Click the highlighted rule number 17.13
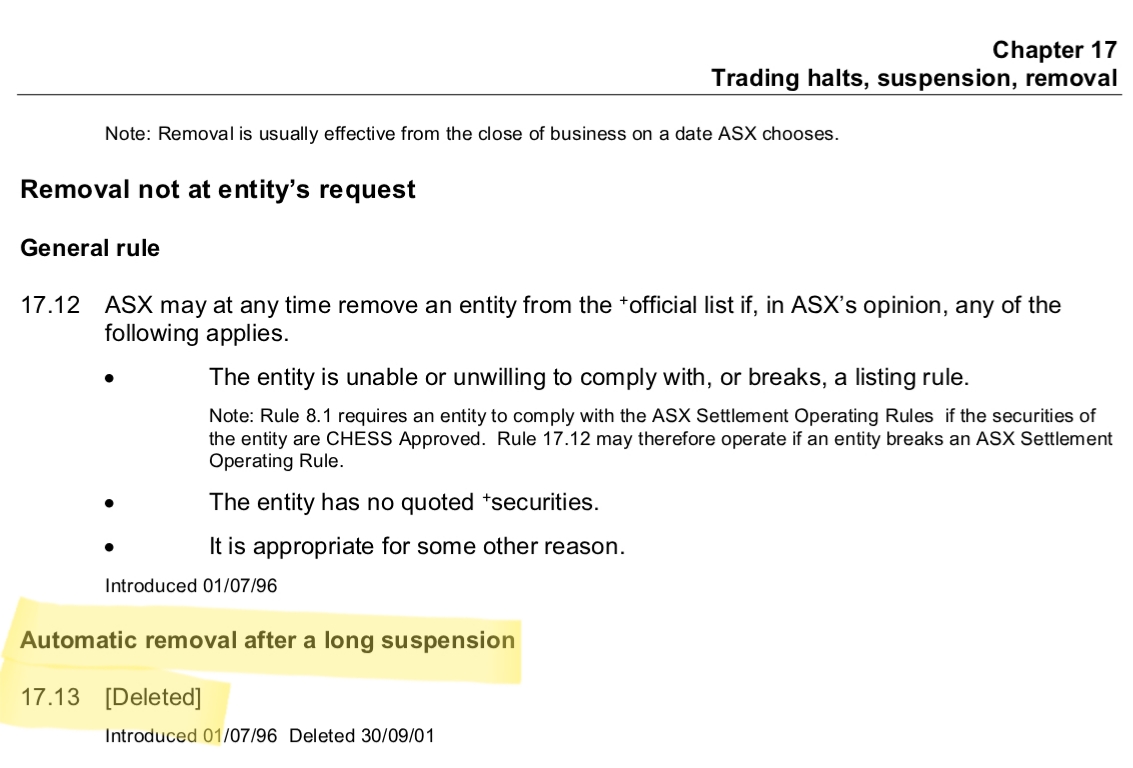Screen dimensions: 1133x768 tap(49, 697)
